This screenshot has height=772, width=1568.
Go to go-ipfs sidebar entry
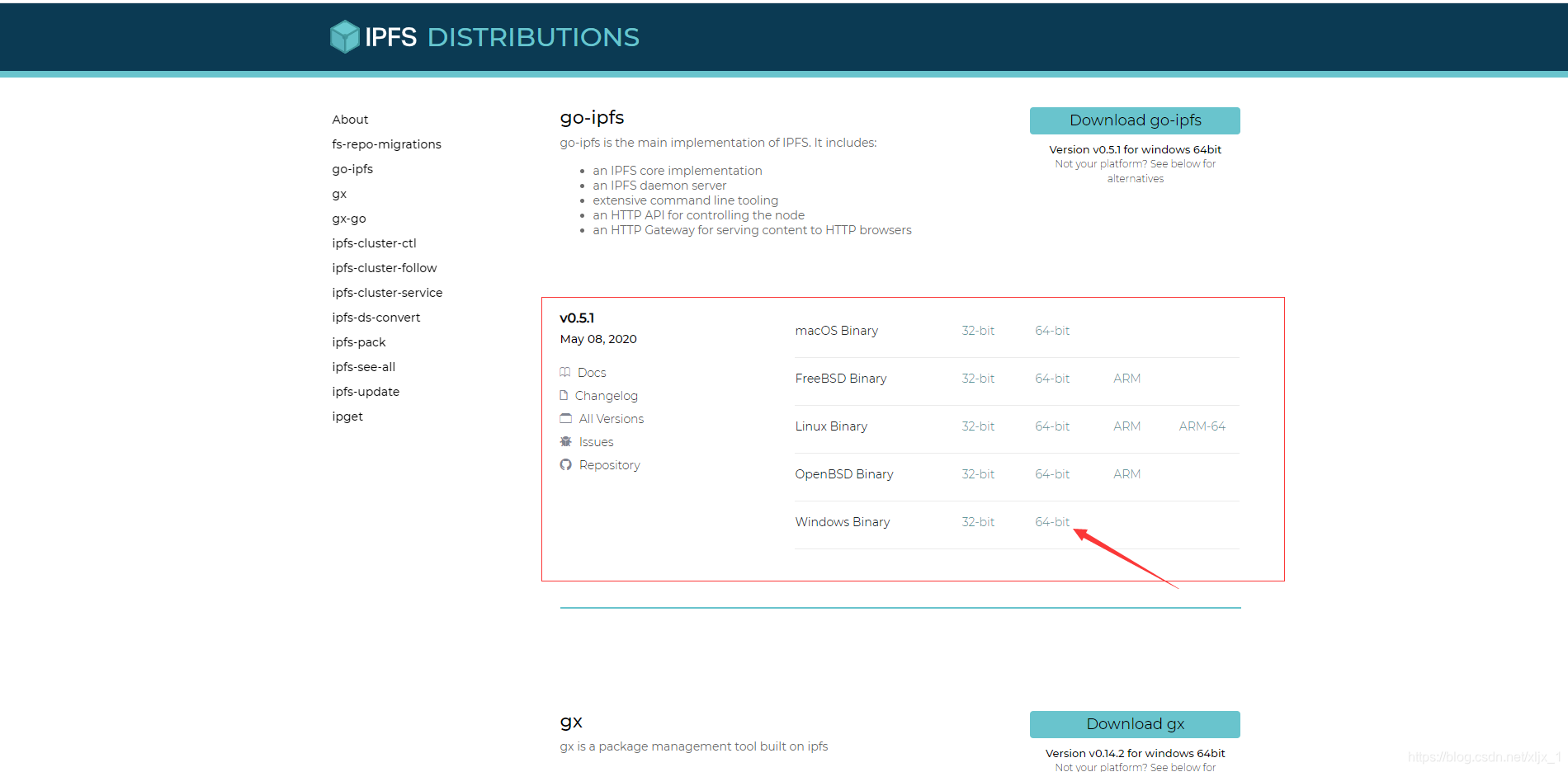[x=352, y=169]
